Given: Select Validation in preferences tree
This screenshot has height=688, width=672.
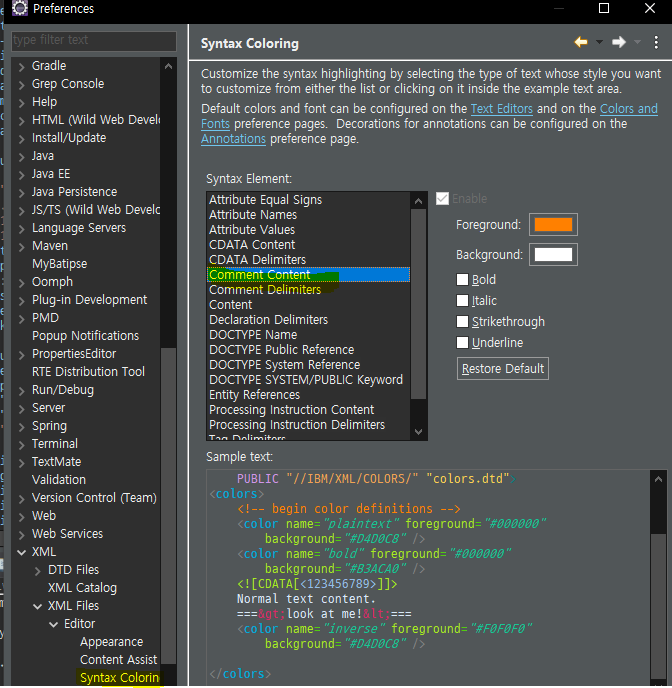Looking at the screenshot, I should click(59, 480).
